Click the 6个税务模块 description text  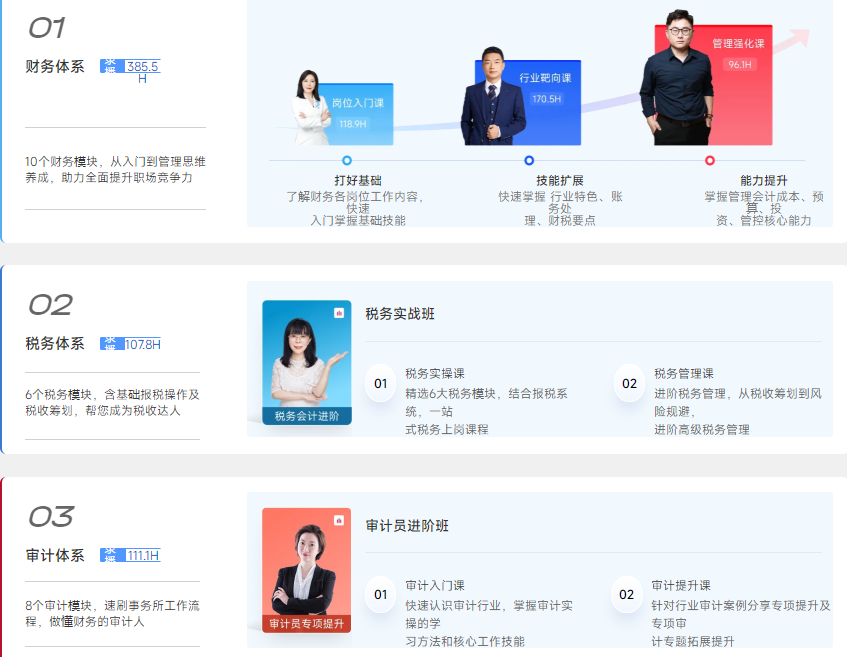pos(112,403)
